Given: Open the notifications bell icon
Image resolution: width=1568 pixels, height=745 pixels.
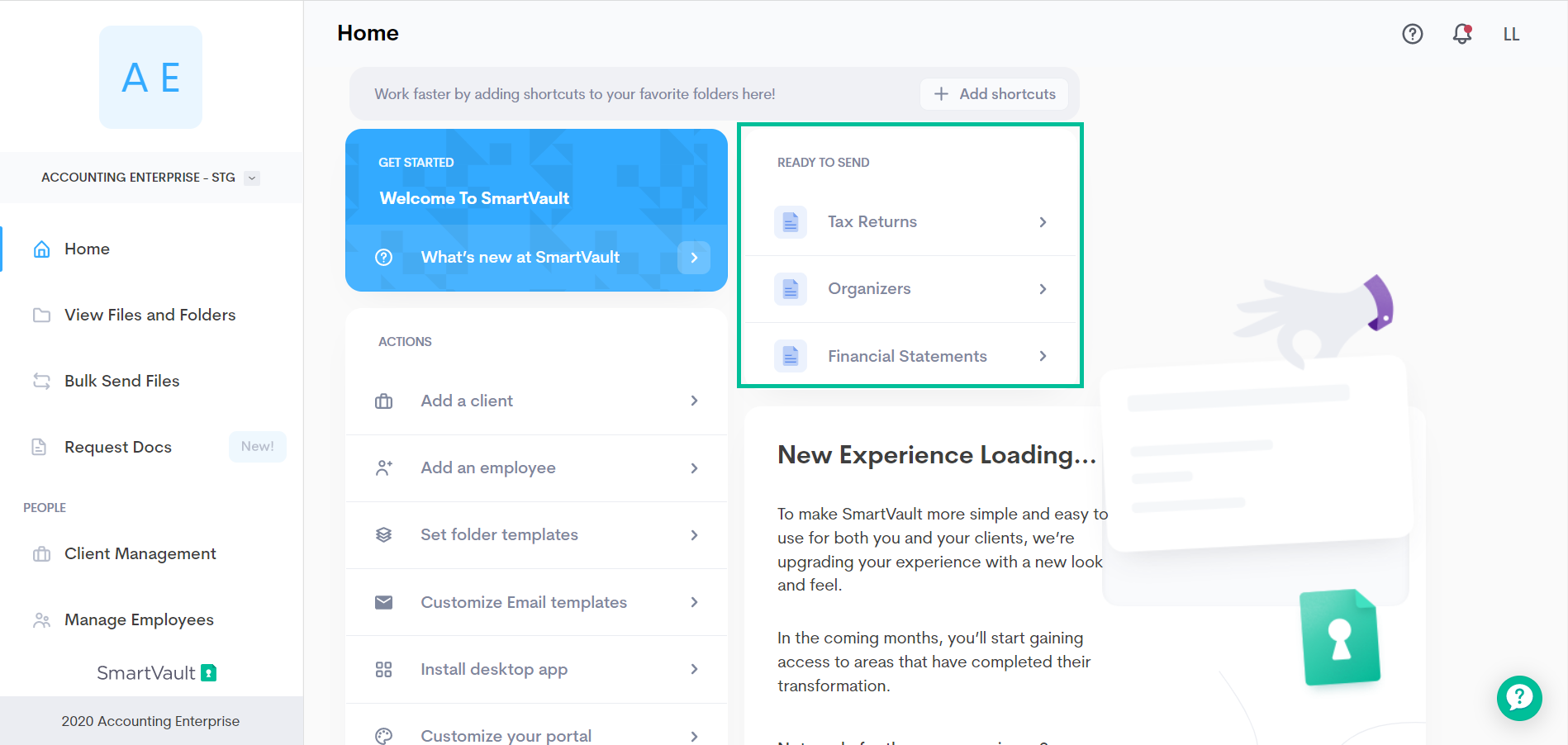Looking at the screenshot, I should 1461,34.
